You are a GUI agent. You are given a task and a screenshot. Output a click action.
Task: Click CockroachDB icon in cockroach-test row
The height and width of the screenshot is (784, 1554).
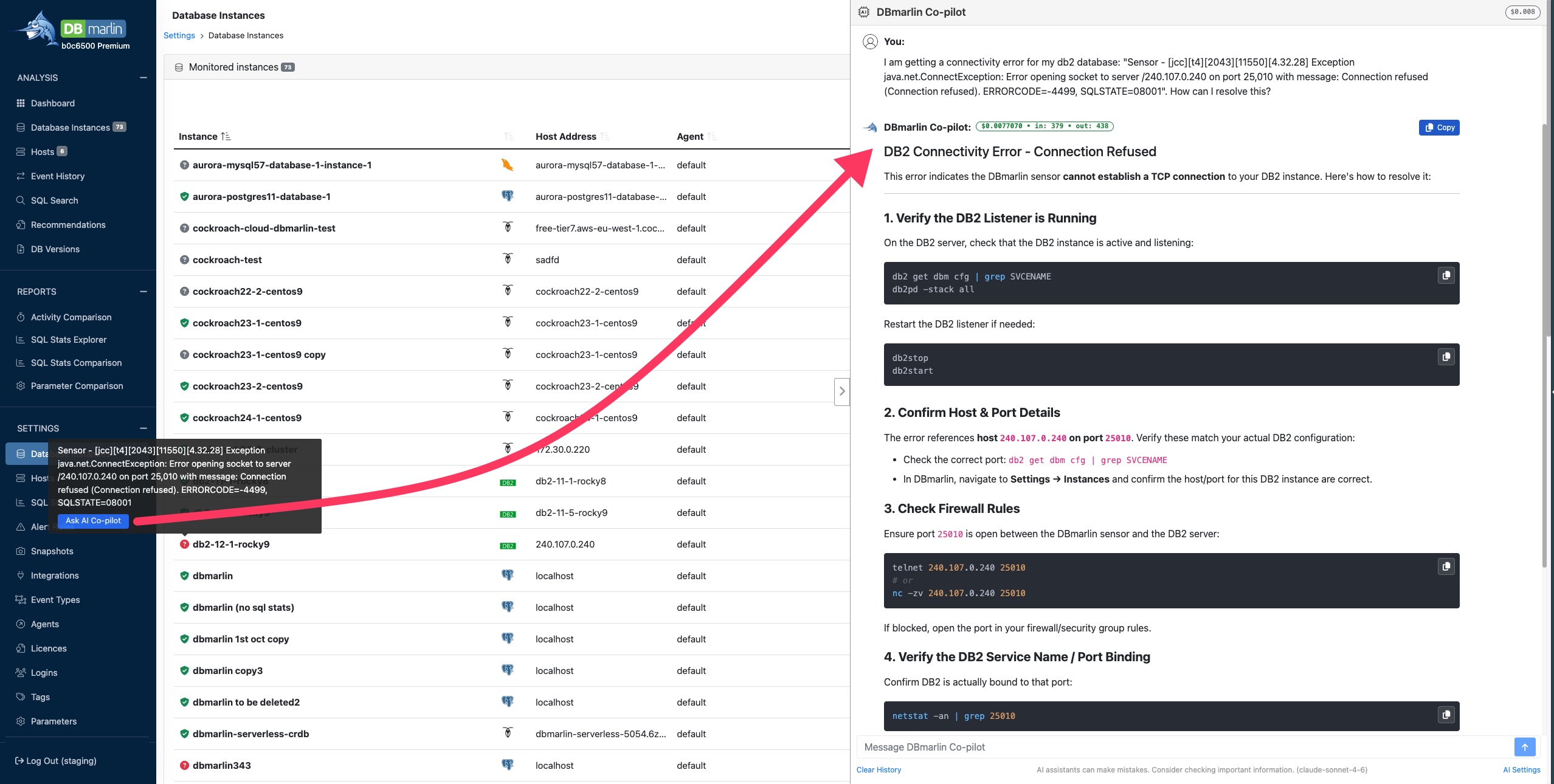(x=508, y=259)
